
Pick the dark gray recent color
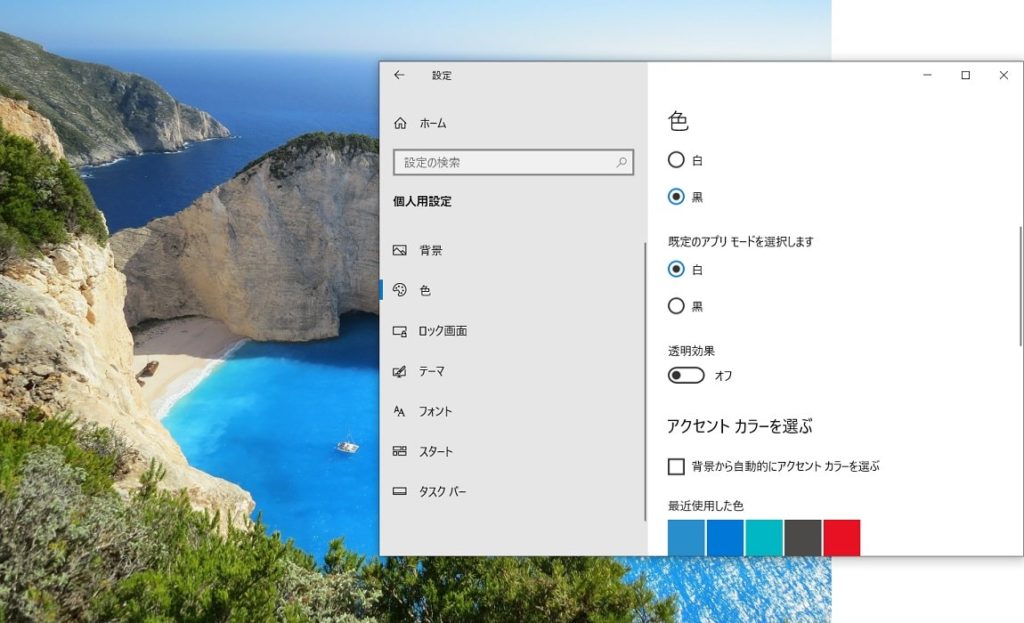pyautogui.click(x=803, y=537)
